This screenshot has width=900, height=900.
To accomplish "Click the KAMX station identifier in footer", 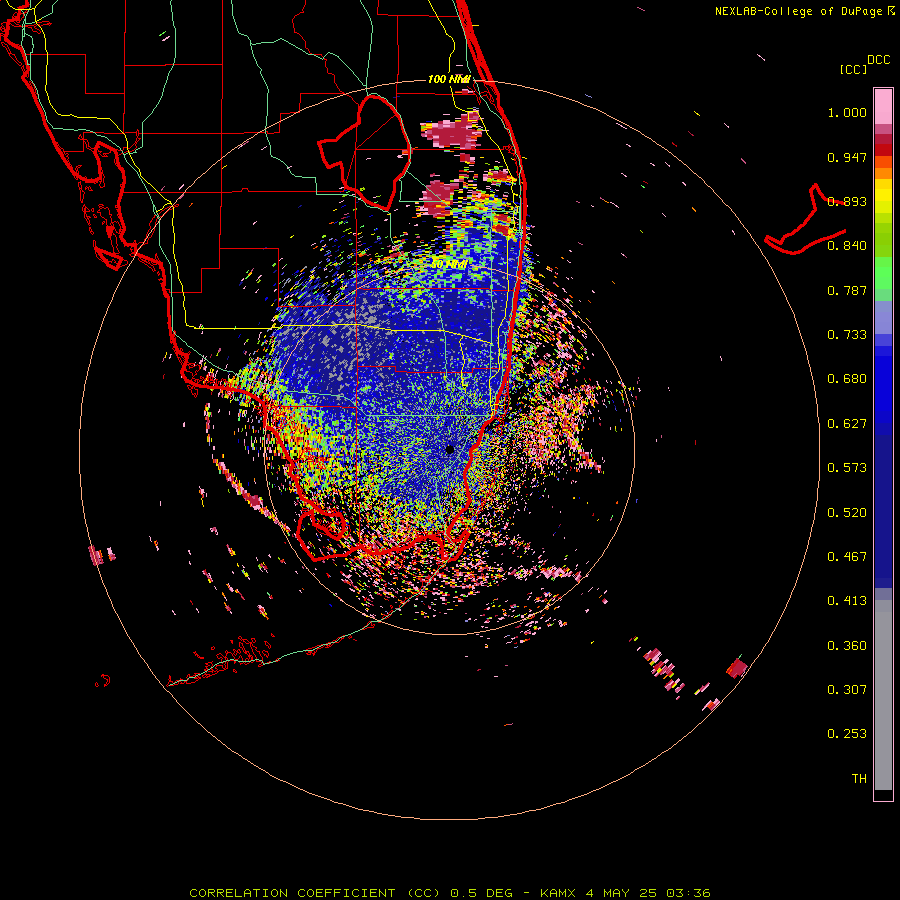I will [x=557, y=893].
